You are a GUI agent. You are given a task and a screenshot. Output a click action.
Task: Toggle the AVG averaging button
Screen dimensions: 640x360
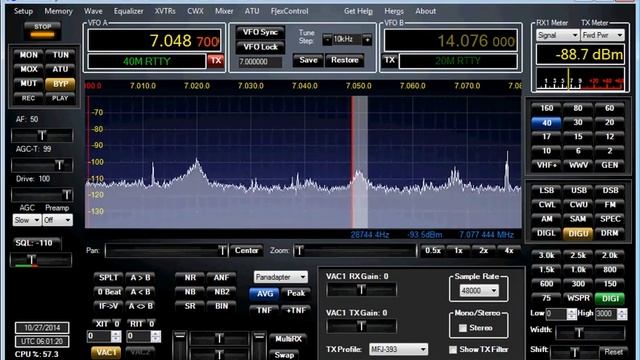click(264, 293)
